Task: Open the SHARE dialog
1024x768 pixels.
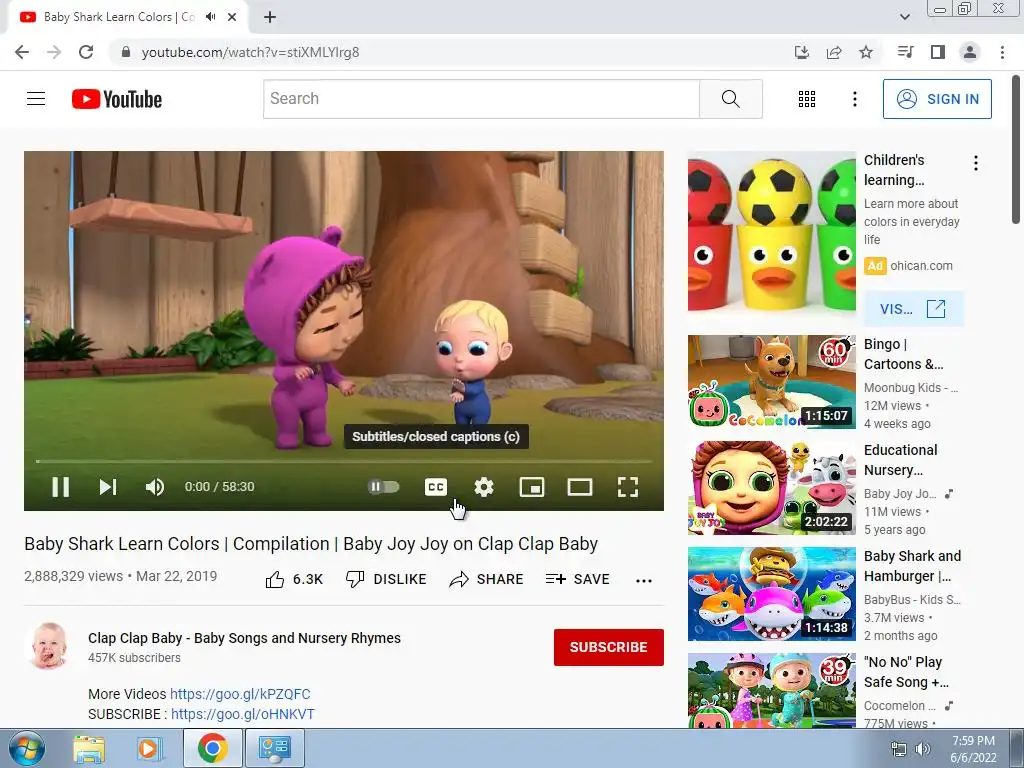Action: click(x=487, y=579)
